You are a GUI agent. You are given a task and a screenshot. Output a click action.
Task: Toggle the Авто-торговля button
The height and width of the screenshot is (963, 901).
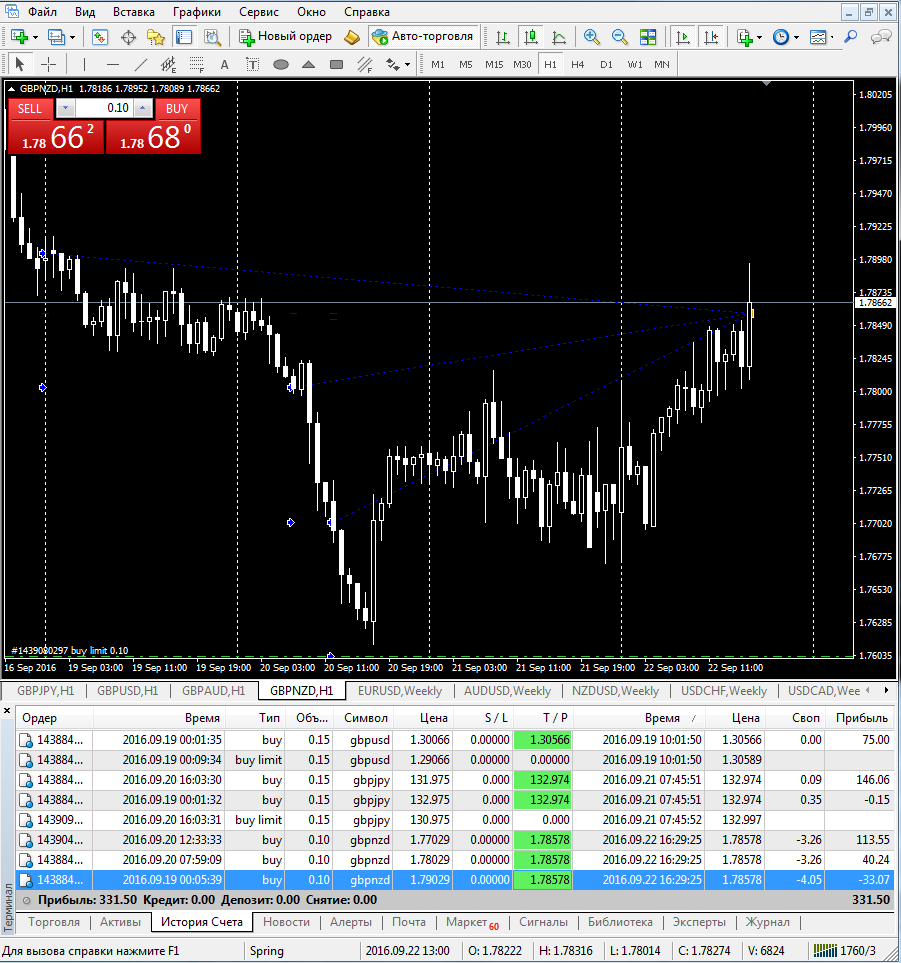point(423,37)
